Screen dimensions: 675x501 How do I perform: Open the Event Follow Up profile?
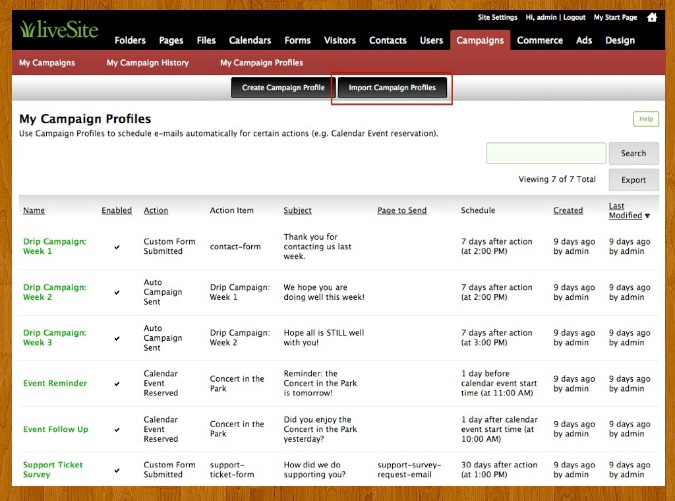coord(56,429)
